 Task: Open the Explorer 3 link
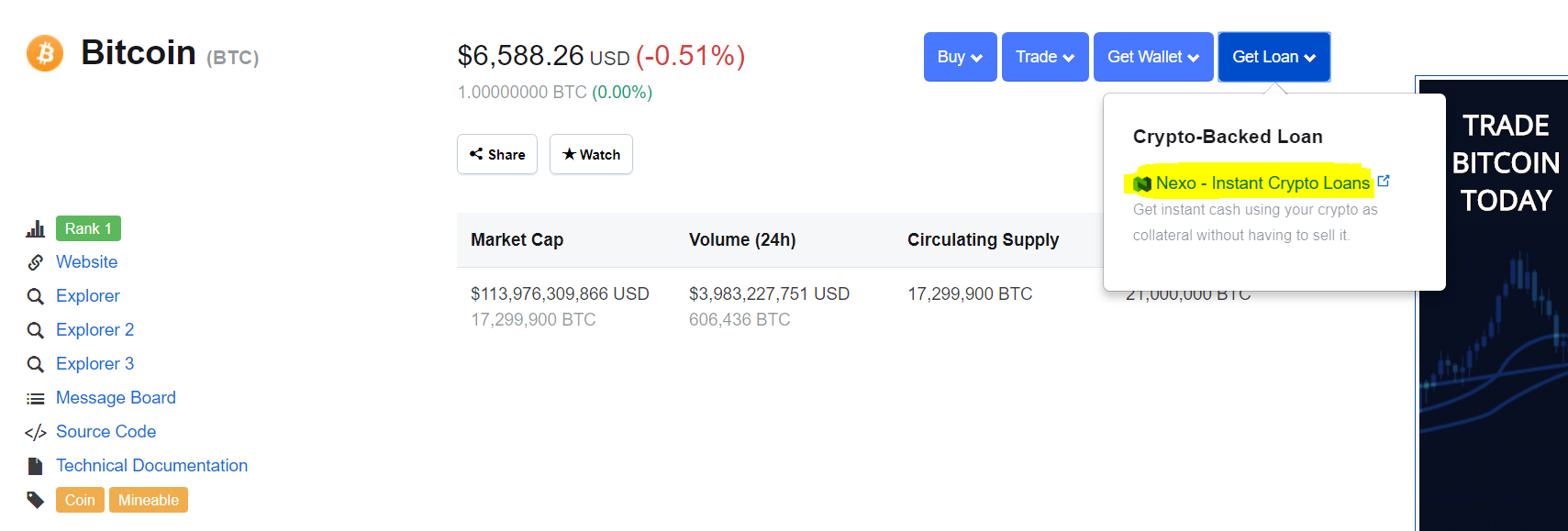(x=95, y=364)
